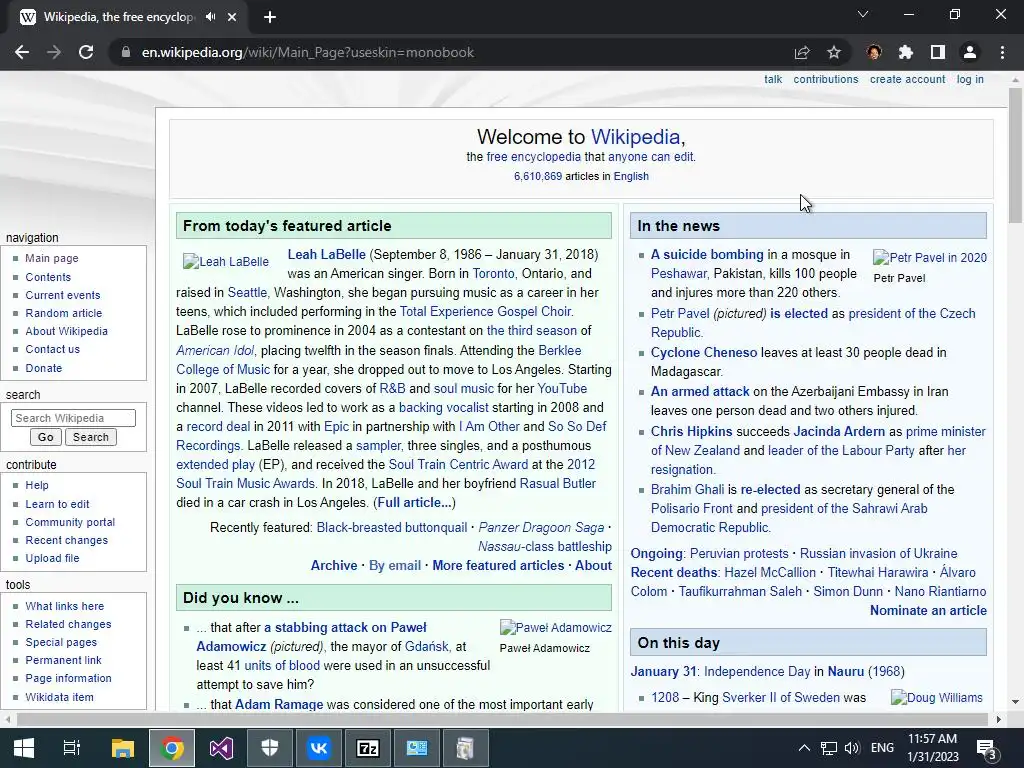Open the Donate link

[44, 368]
